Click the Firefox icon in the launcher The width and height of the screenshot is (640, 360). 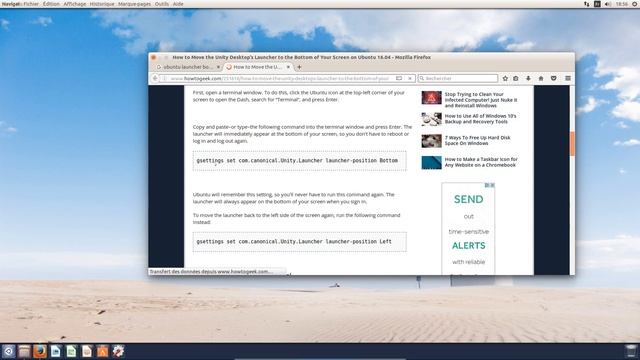[40, 351]
